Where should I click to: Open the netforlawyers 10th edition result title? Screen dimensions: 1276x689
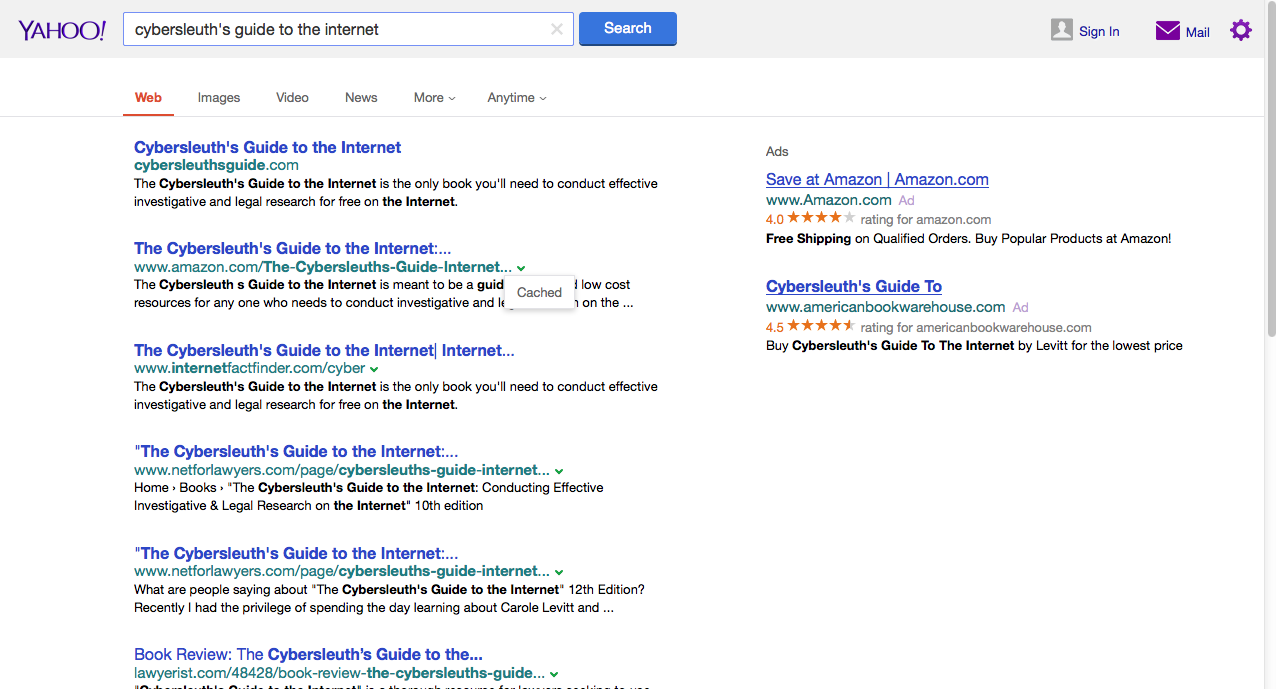(x=296, y=451)
